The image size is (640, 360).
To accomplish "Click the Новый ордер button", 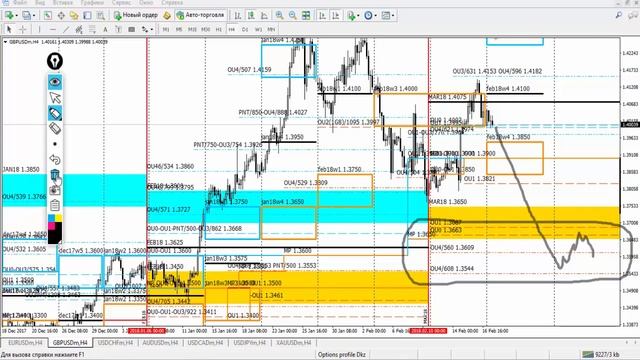I will (x=136, y=16).
